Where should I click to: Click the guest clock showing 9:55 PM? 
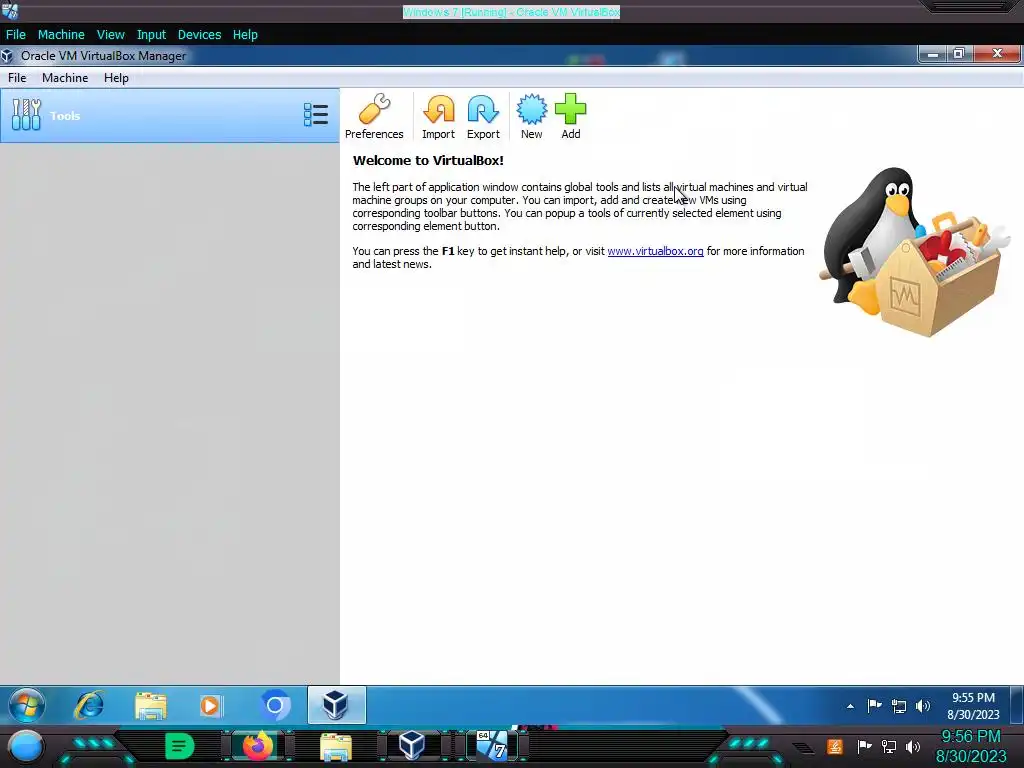(x=973, y=706)
